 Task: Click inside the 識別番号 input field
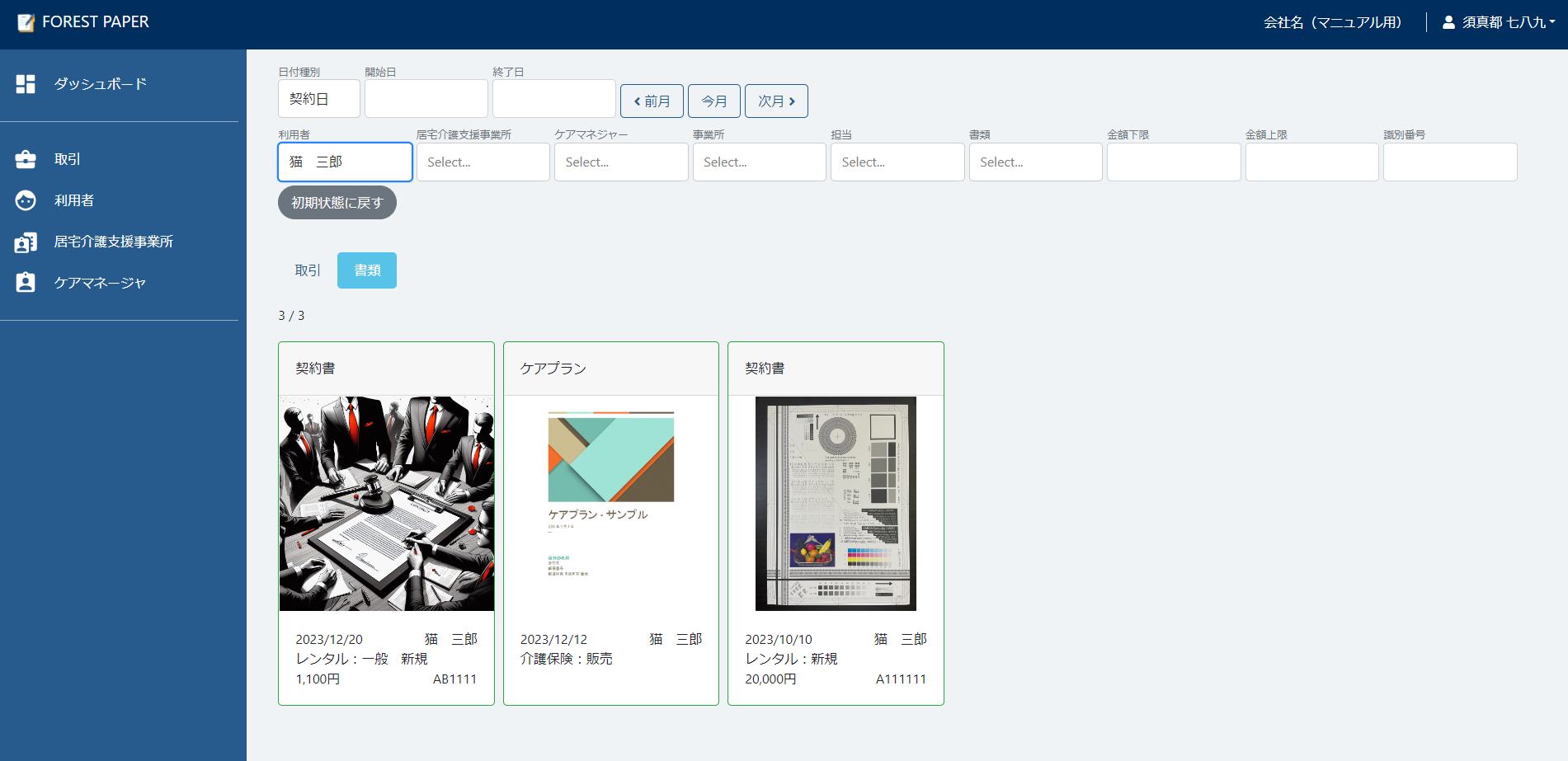point(1450,162)
